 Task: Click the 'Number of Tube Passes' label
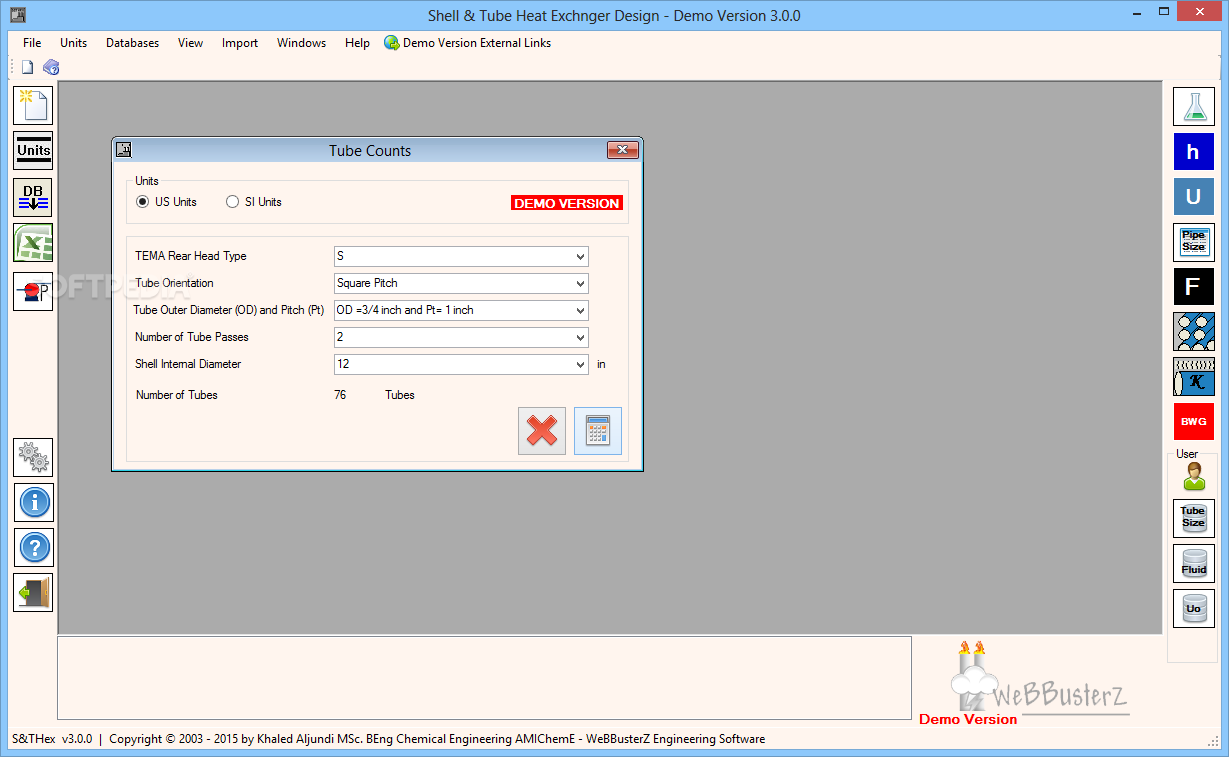pyautogui.click(x=192, y=337)
